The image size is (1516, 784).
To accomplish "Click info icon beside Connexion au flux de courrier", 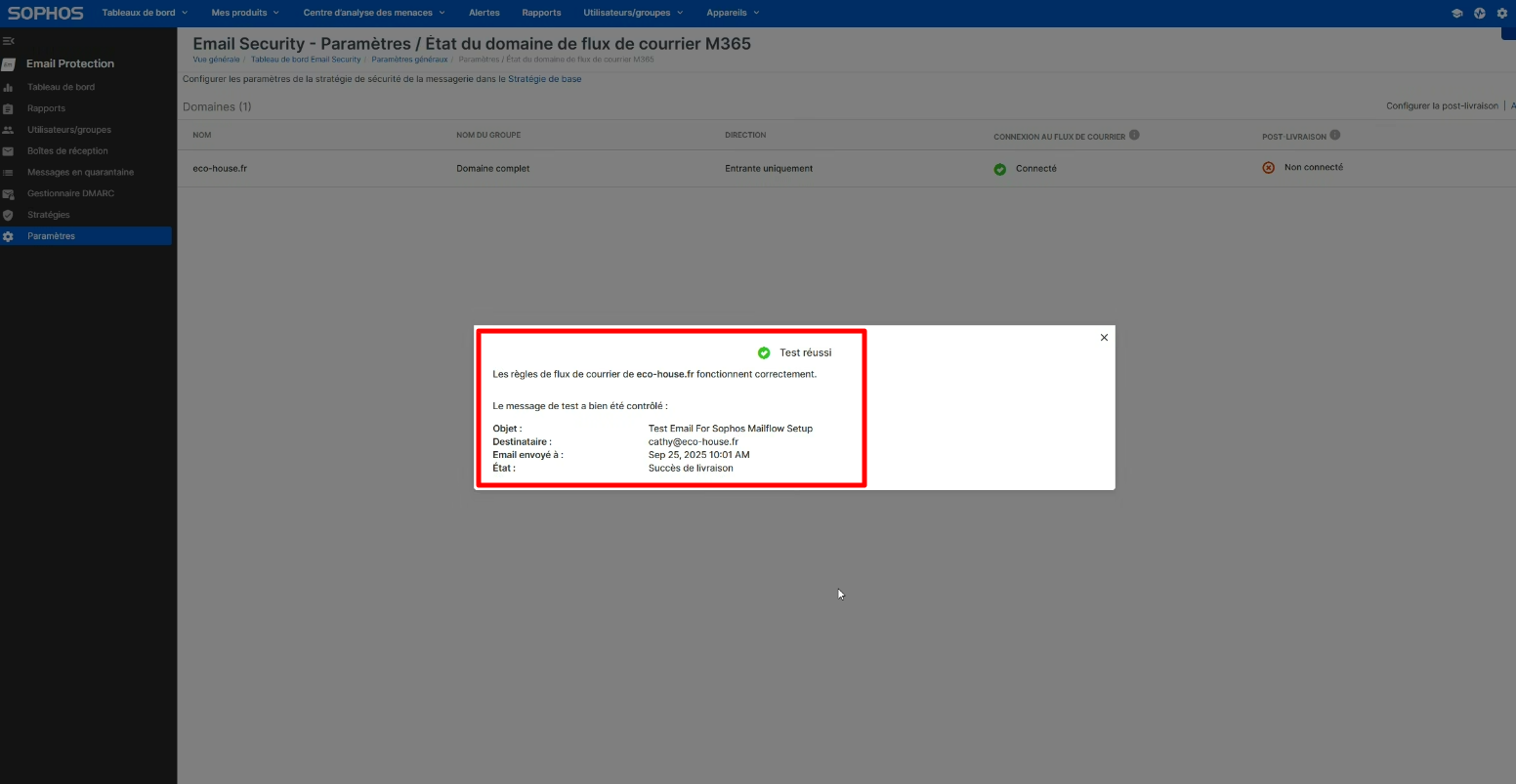I will point(1134,136).
